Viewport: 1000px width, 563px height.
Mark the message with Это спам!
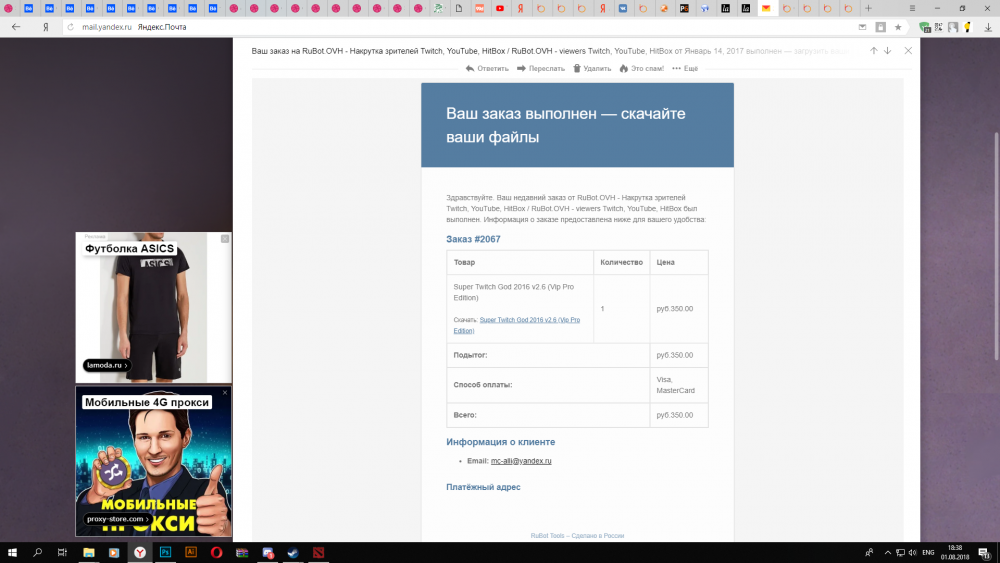click(x=641, y=69)
